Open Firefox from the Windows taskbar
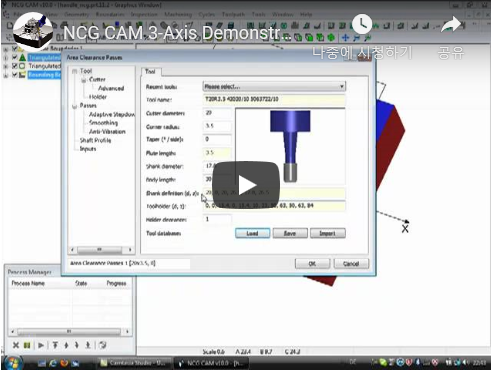 pos(64,363)
